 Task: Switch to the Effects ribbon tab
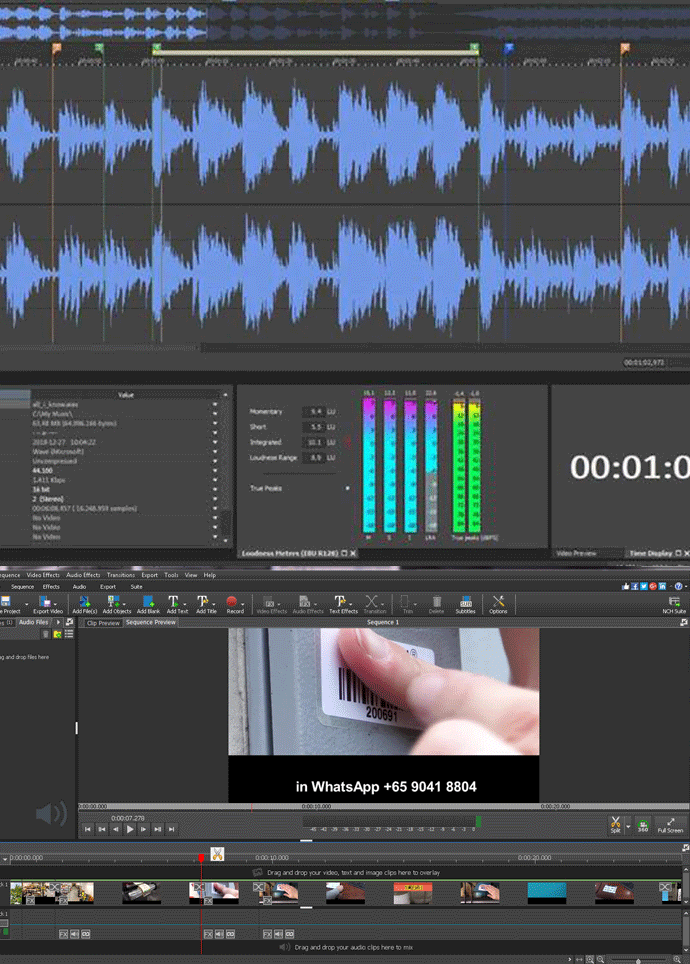click(x=51, y=587)
